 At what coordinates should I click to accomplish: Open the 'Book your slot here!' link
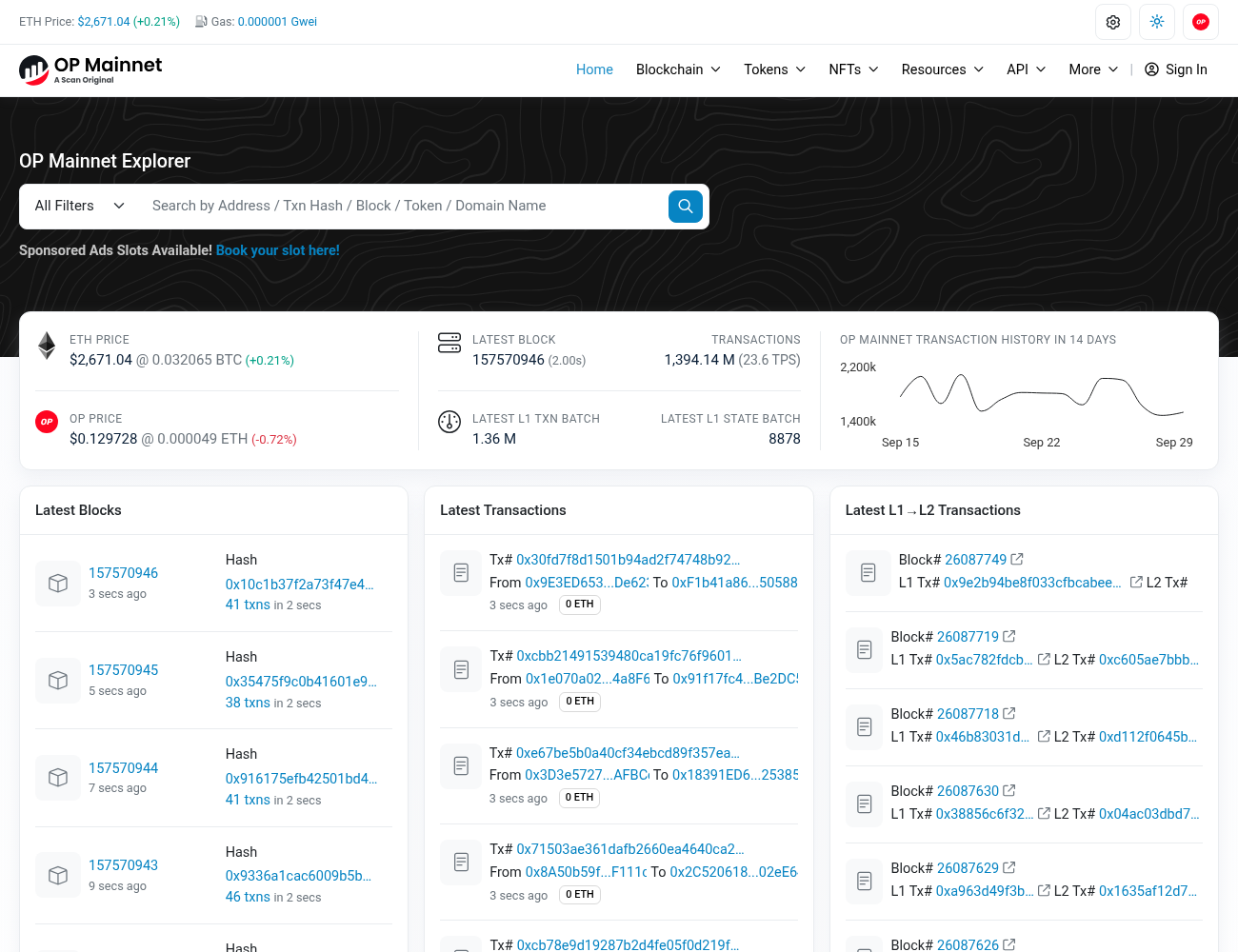(x=278, y=250)
